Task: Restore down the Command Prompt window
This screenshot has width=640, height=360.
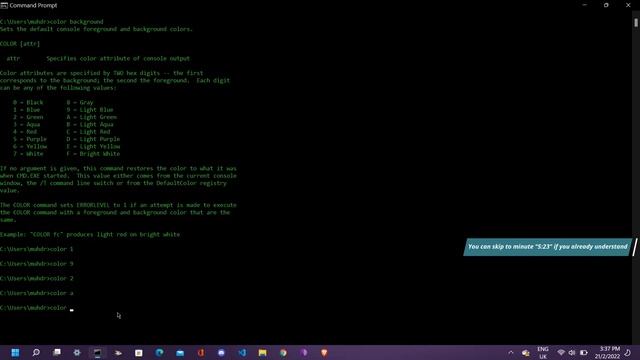Action: 606,5
